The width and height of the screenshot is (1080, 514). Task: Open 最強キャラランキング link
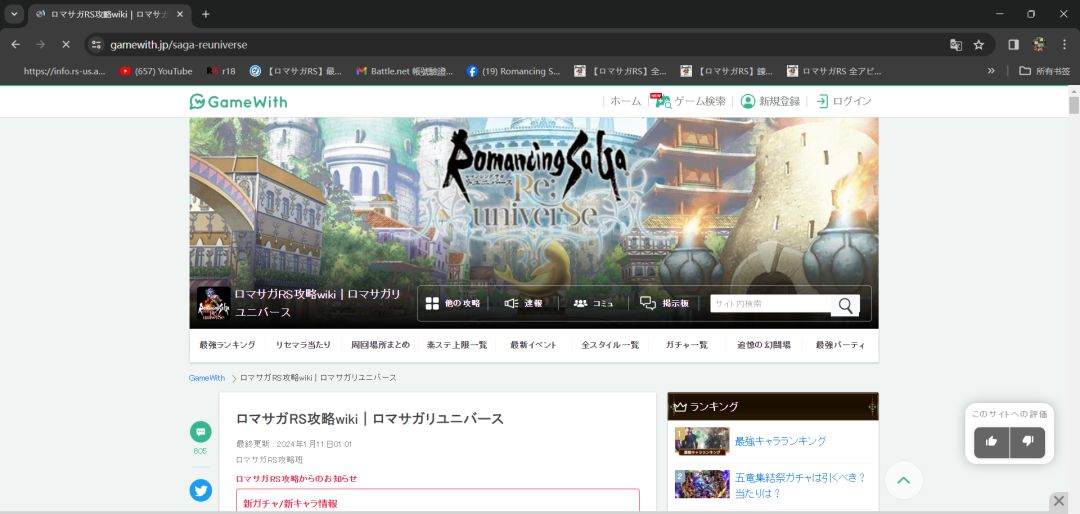pos(780,441)
